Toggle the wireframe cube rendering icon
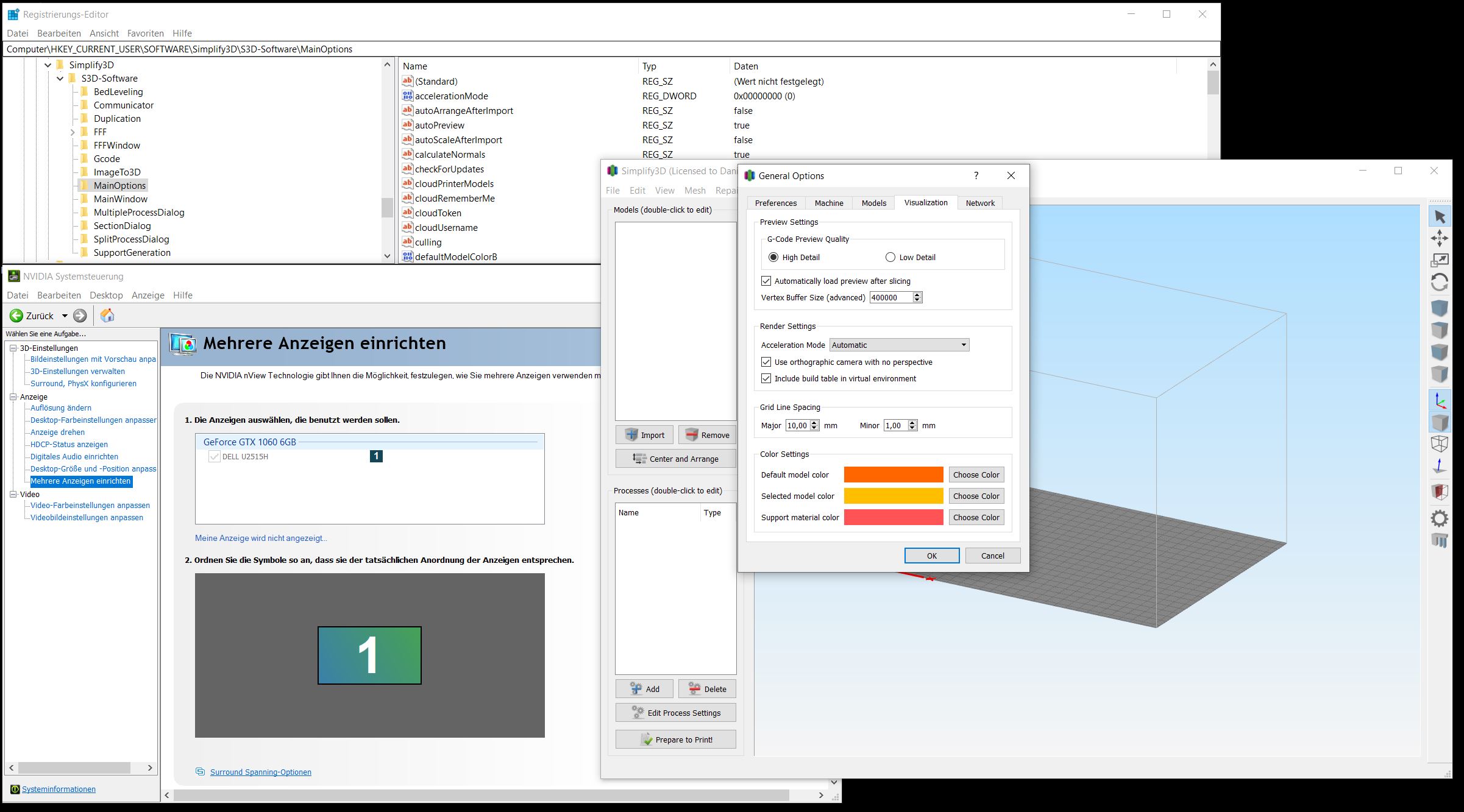This screenshot has height=812, width=1464. click(x=1440, y=444)
